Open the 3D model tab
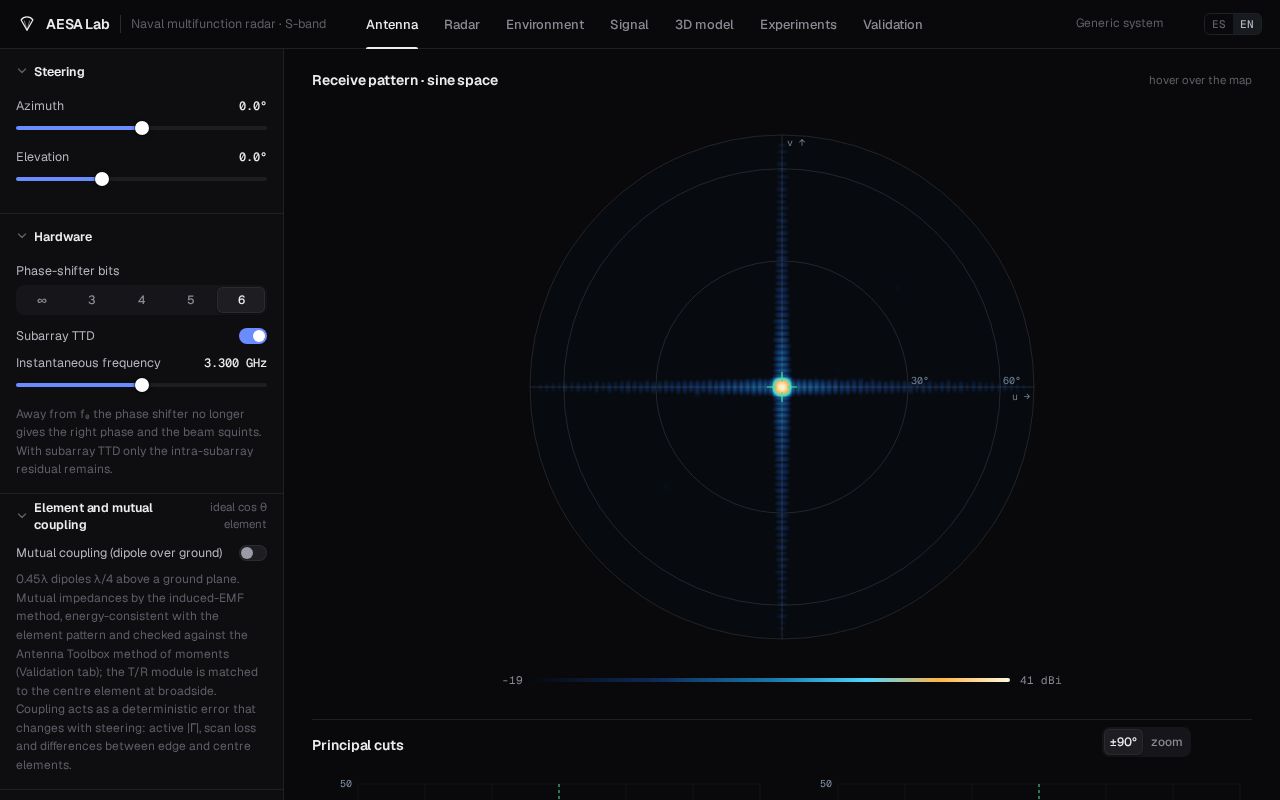This screenshot has width=1280, height=800. tap(704, 24)
